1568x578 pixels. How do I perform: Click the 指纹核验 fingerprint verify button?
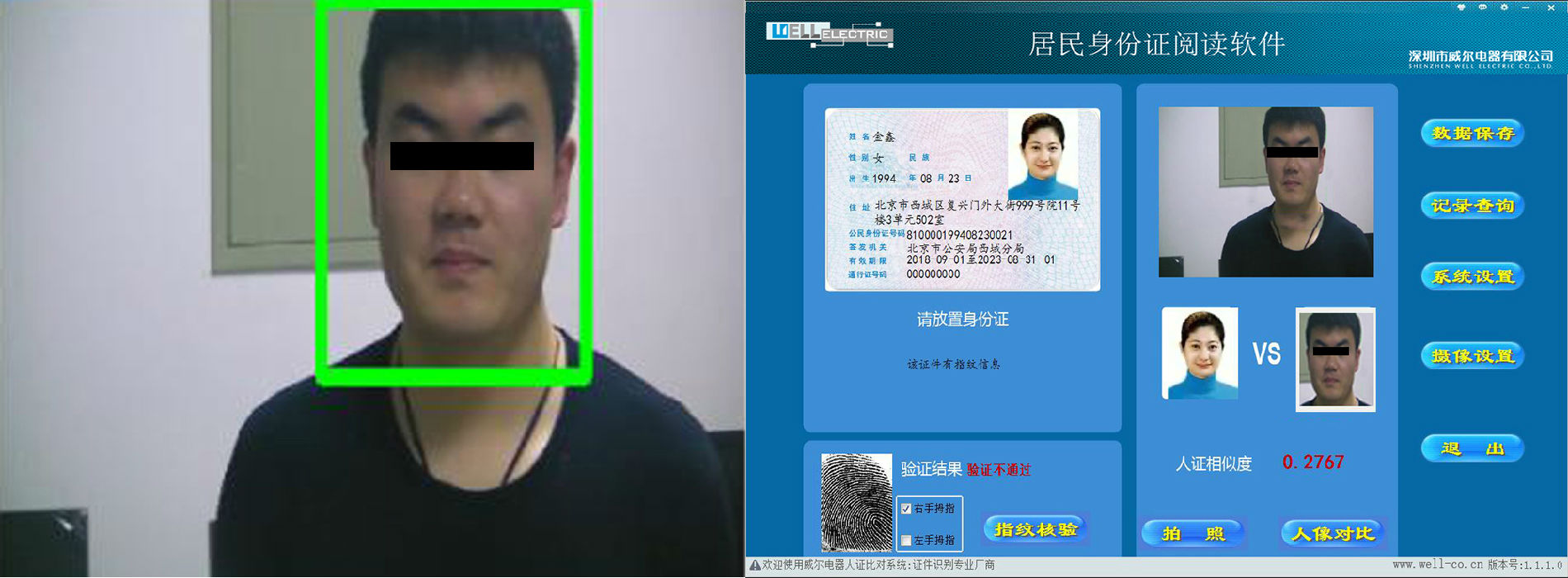click(1036, 529)
